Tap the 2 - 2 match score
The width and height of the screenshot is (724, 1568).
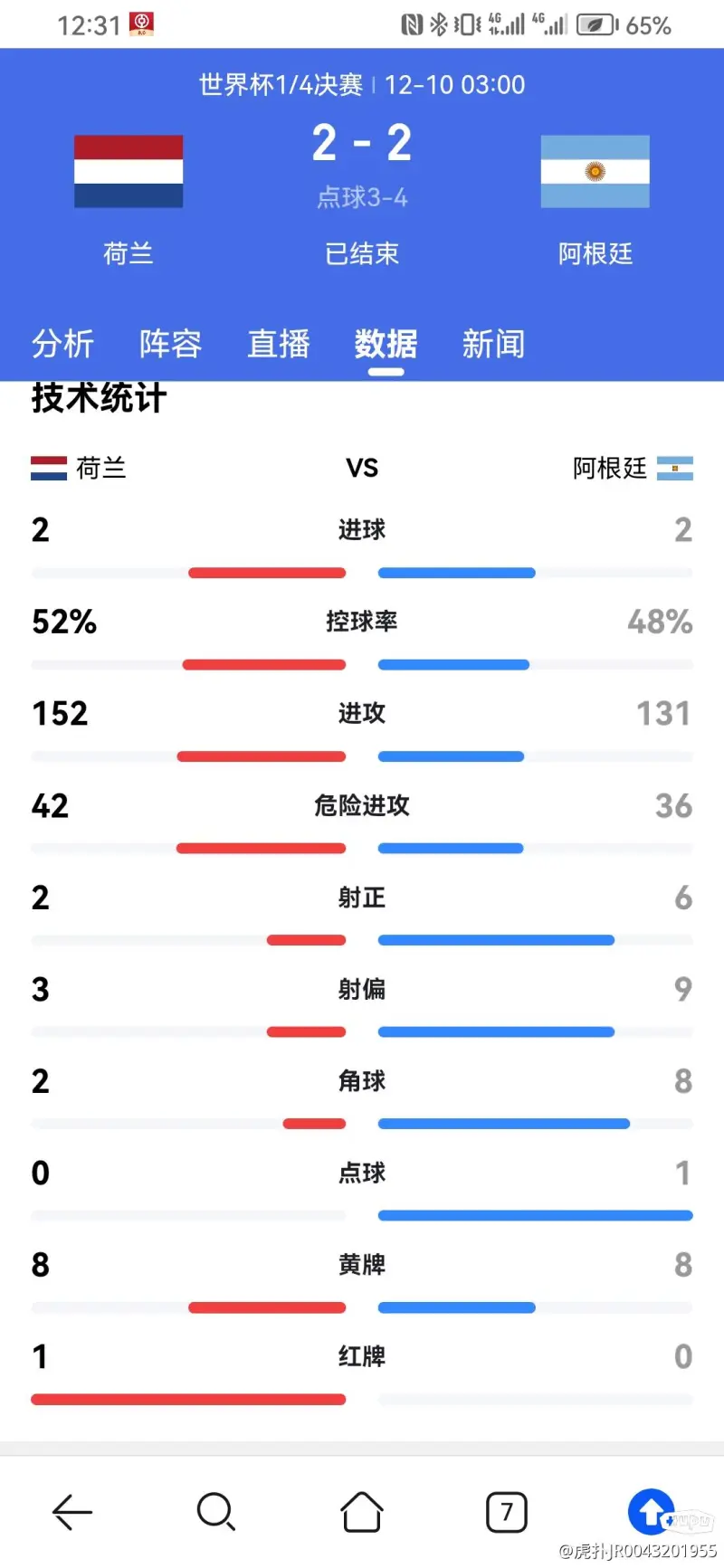point(362,143)
